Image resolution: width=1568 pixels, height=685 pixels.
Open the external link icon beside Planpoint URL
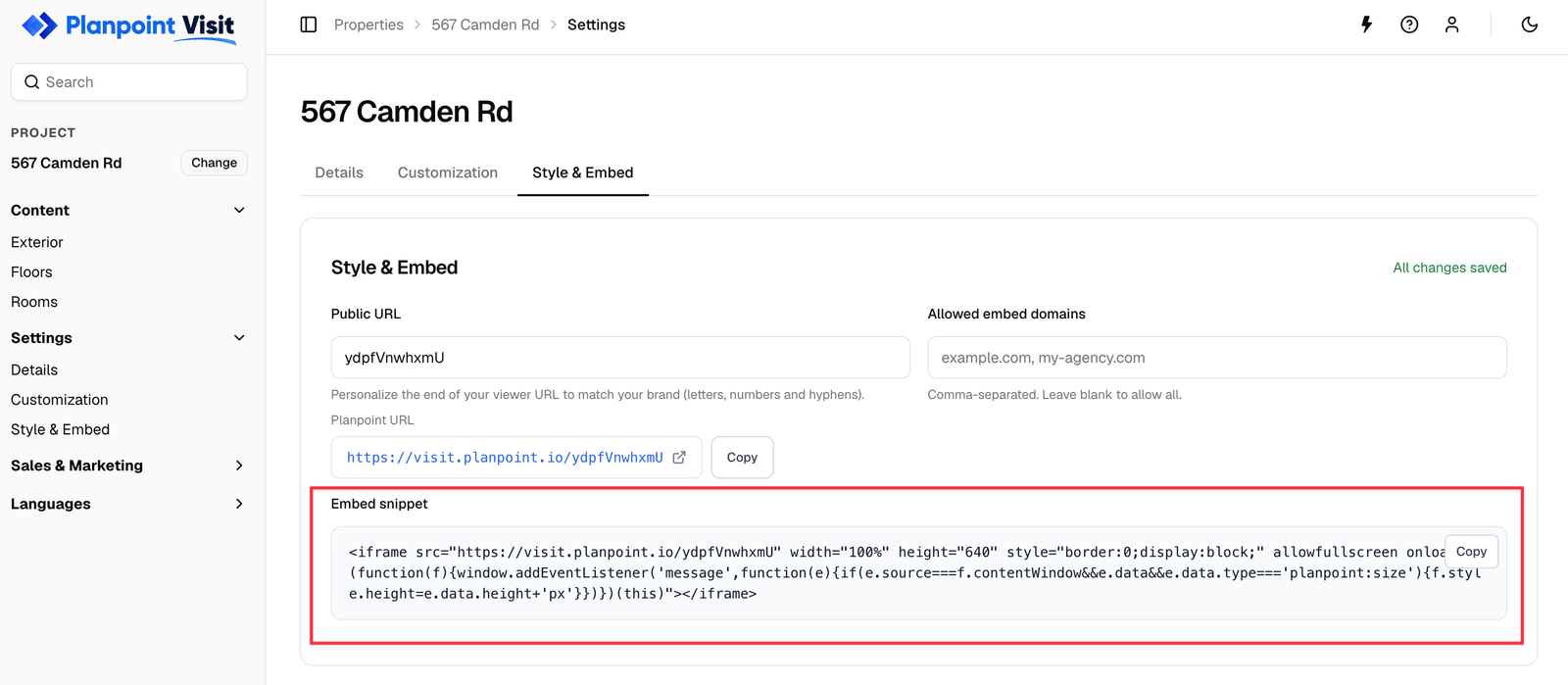tap(679, 458)
